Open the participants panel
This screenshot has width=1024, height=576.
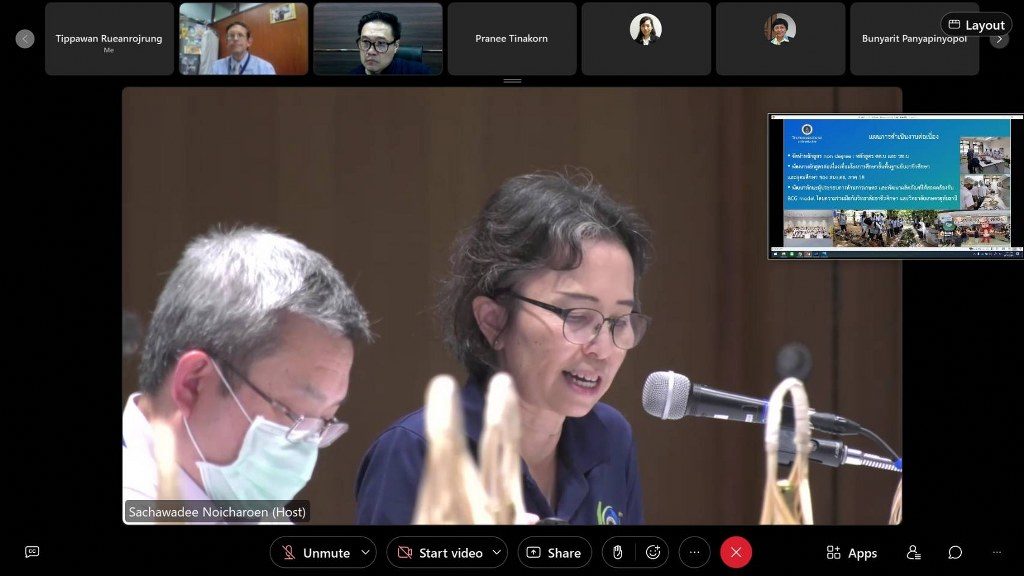coord(913,552)
